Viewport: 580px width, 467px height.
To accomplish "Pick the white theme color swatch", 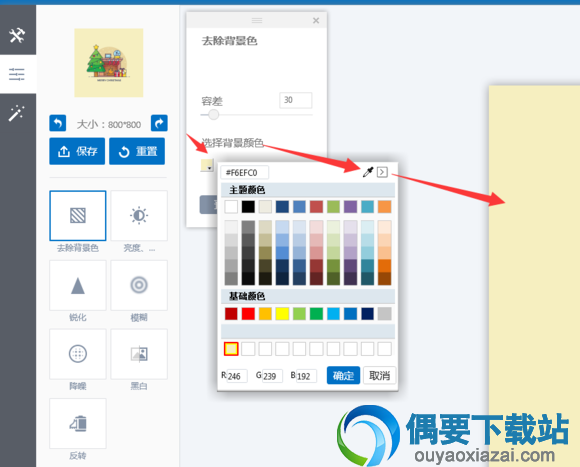I will (231, 207).
